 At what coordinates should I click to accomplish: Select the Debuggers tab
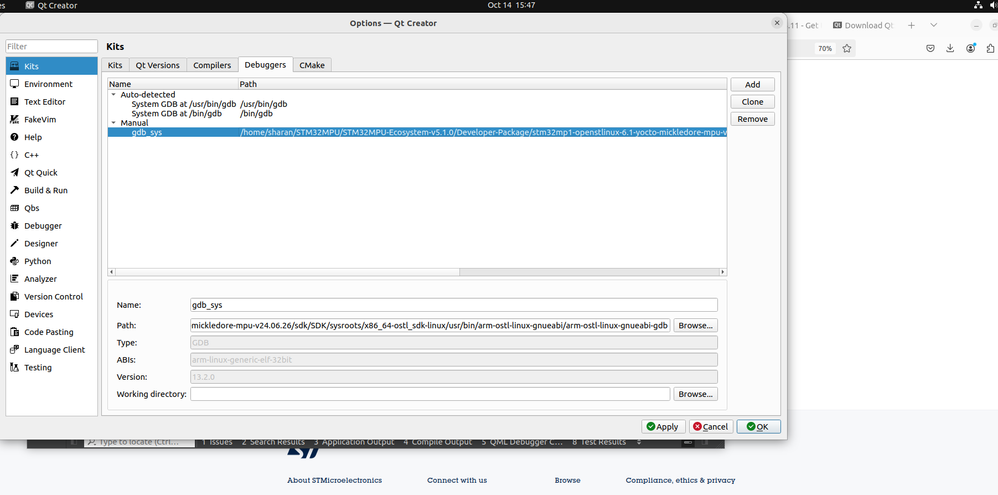265,65
